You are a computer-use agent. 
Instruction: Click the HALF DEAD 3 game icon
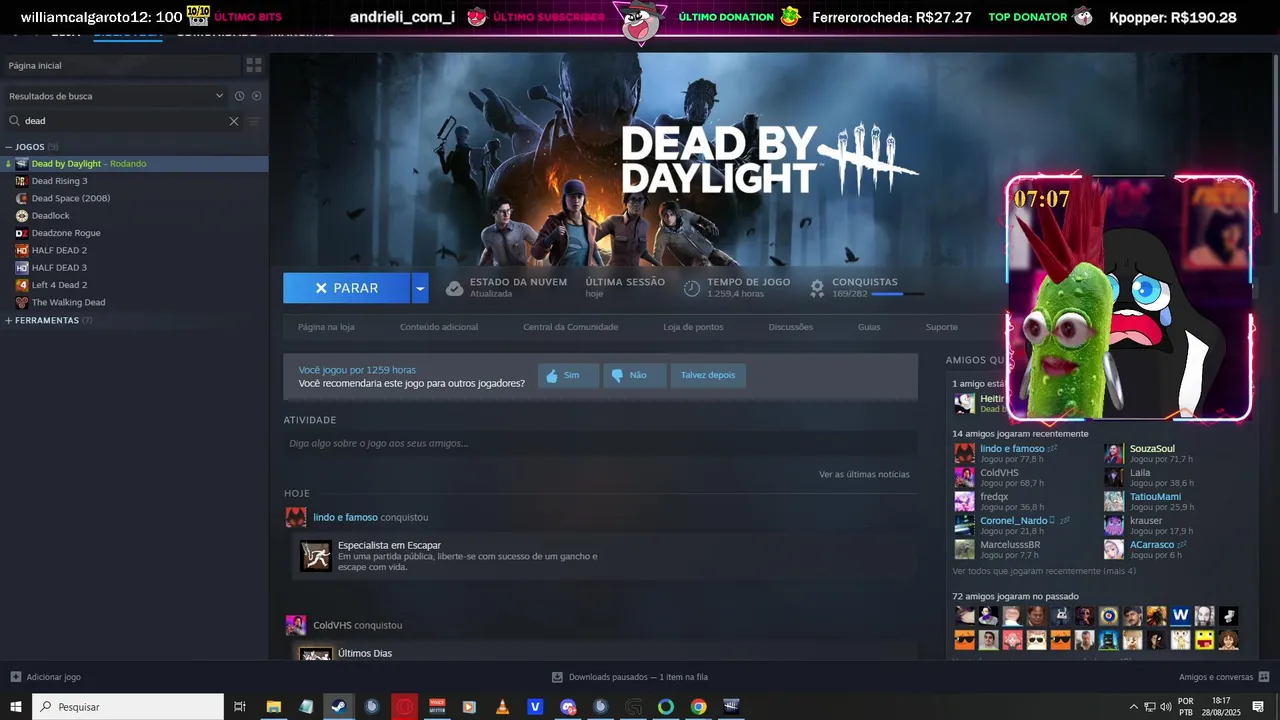22,267
